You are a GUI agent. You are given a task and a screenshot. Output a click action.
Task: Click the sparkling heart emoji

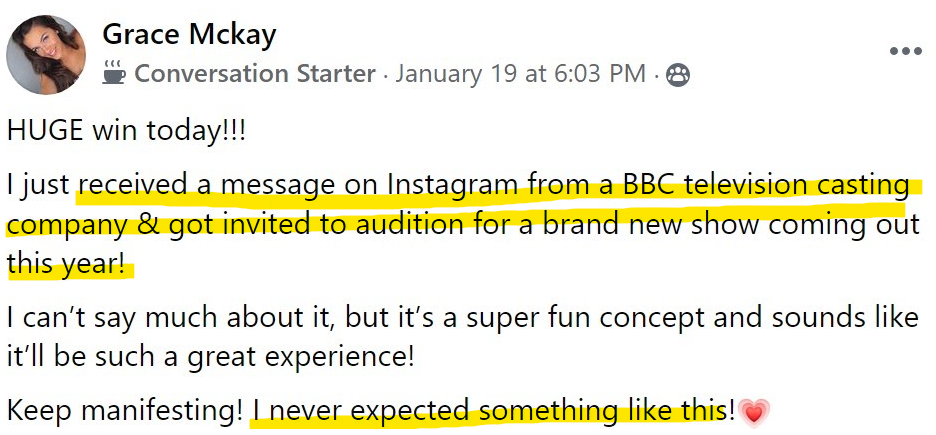tap(755, 410)
